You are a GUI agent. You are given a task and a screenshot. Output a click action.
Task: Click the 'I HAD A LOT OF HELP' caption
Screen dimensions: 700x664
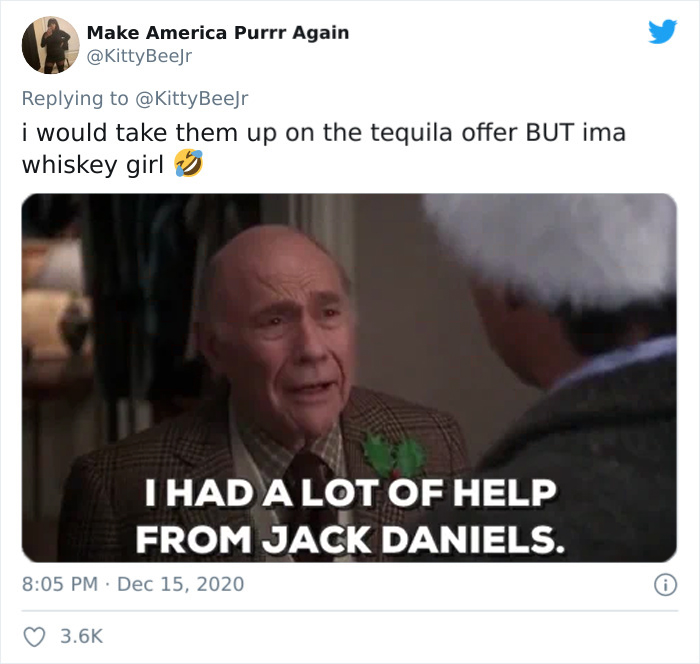[350, 493]
